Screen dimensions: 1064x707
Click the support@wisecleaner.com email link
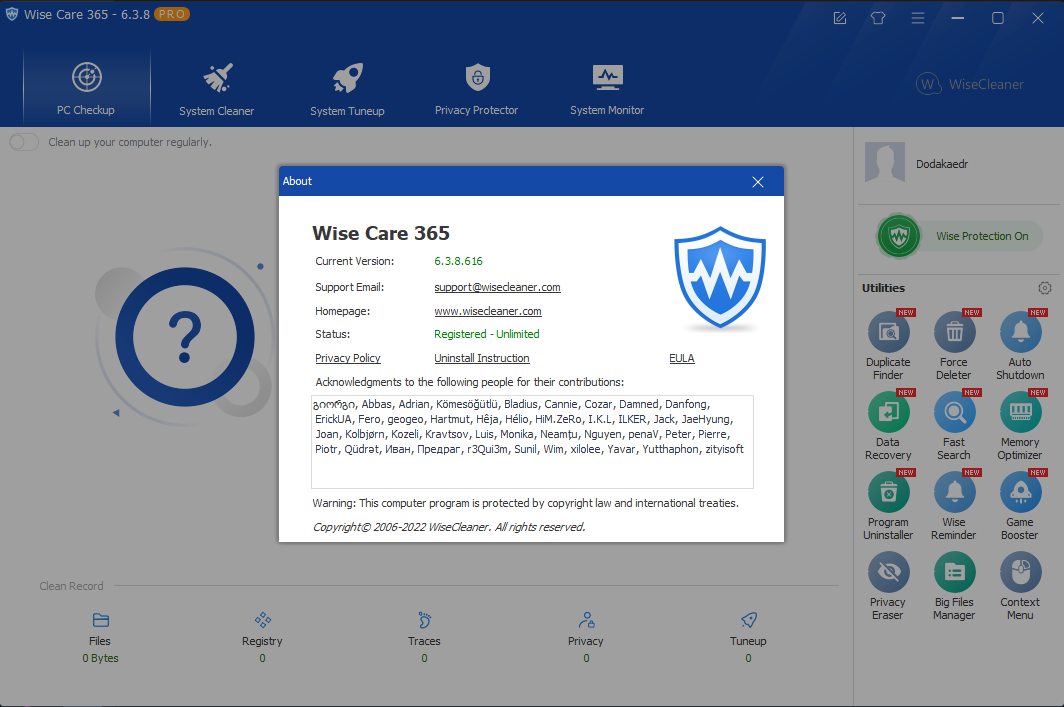click(x=497, y=287)
